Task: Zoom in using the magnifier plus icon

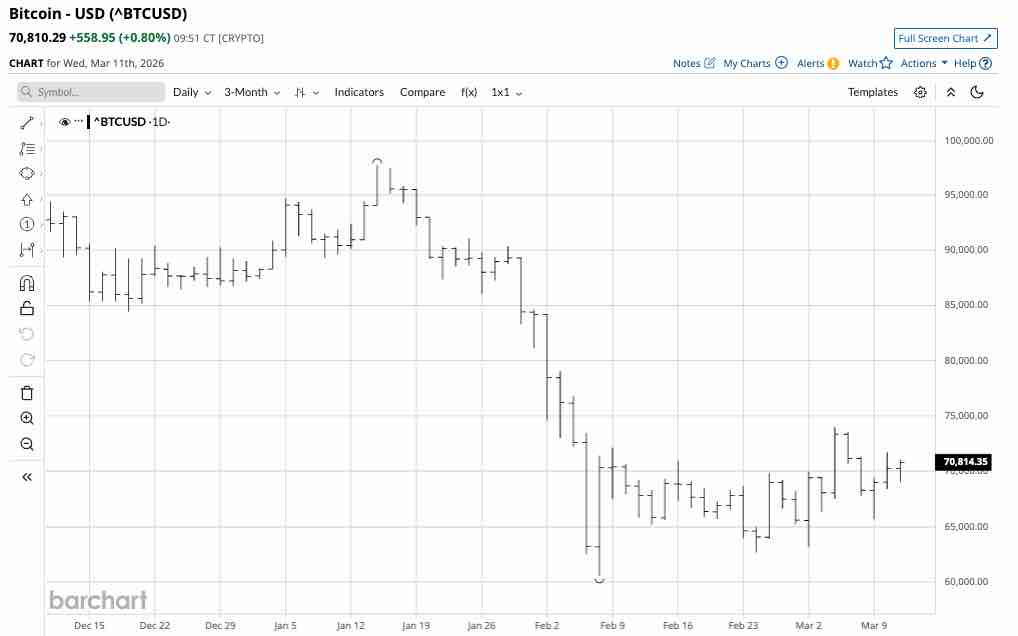Action: tap(27, 418)
